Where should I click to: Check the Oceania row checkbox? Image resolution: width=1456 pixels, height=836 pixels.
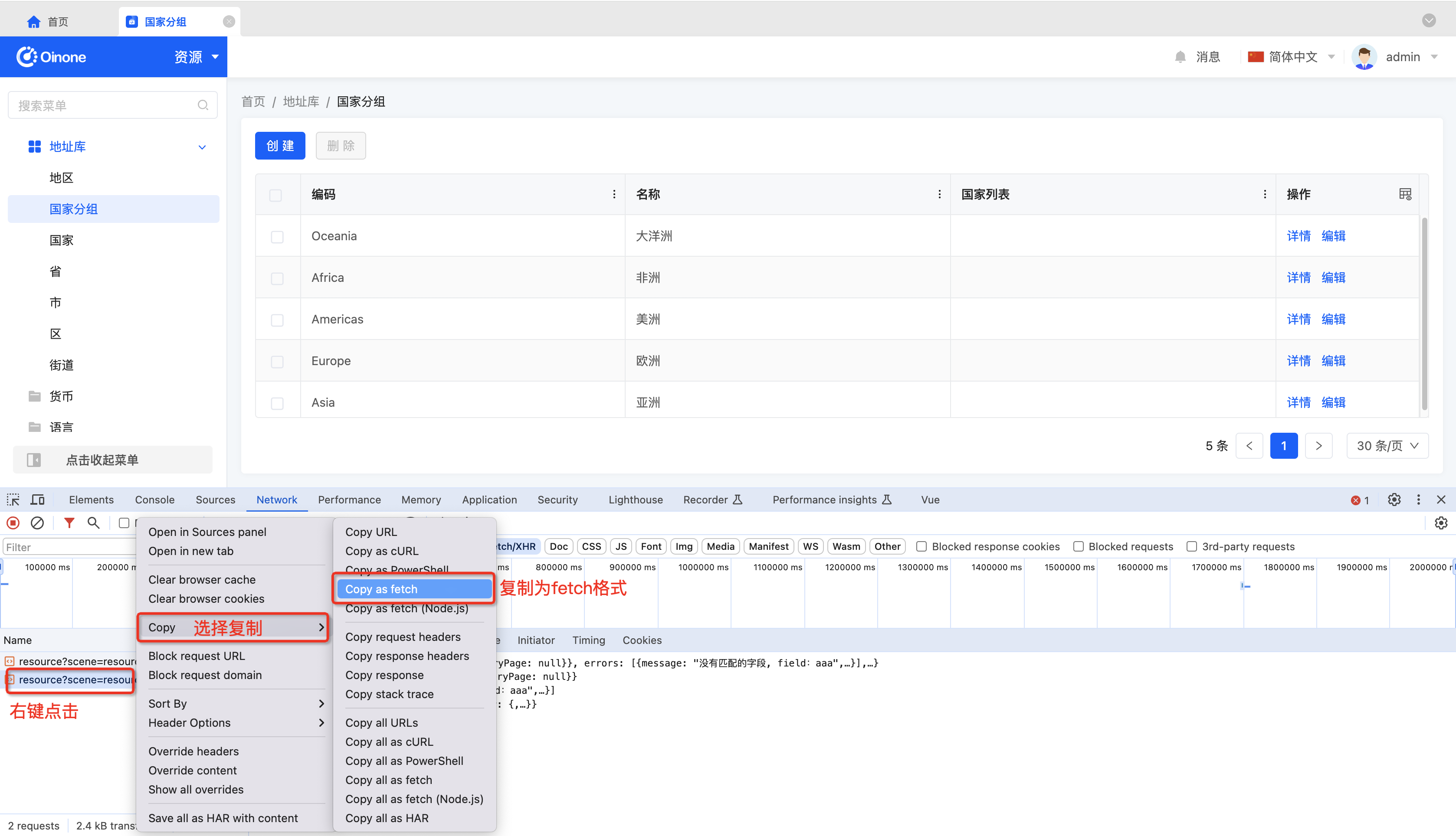click(277, 237)
